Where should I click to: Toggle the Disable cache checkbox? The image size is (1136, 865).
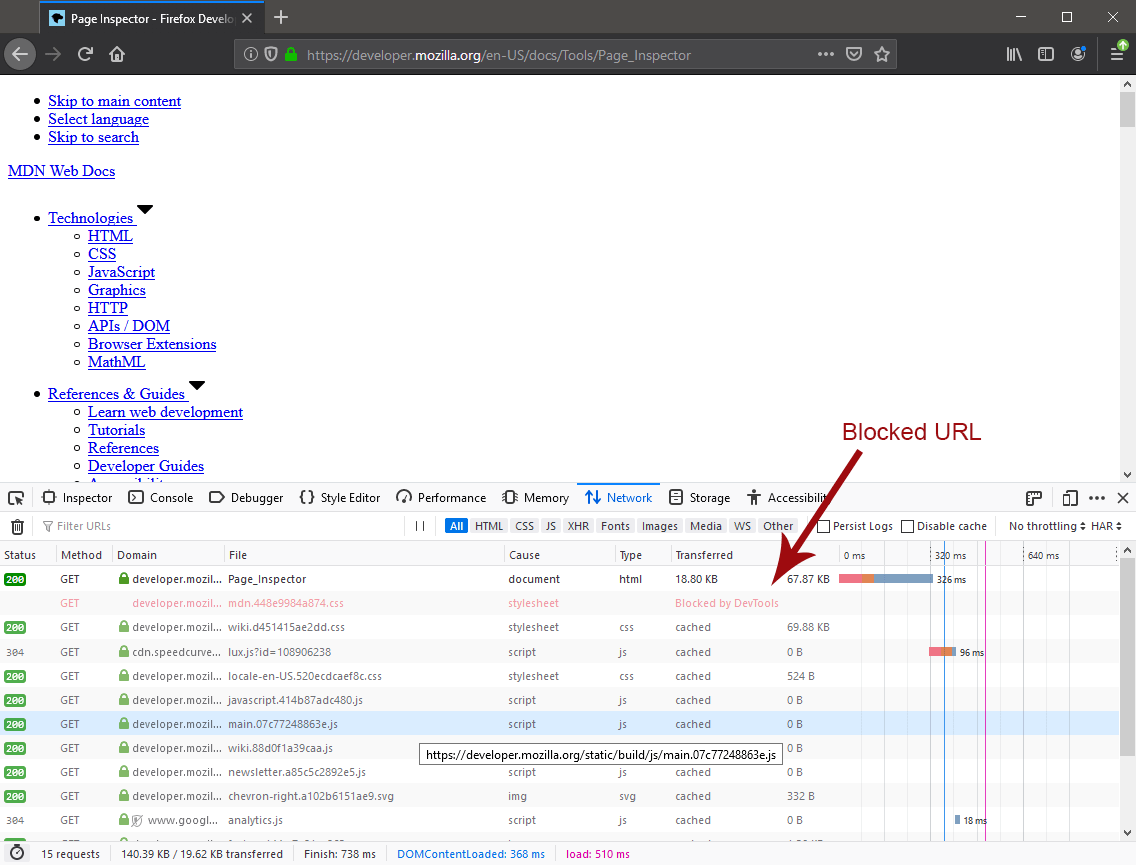pyautogui.click(x=907, y=526)
